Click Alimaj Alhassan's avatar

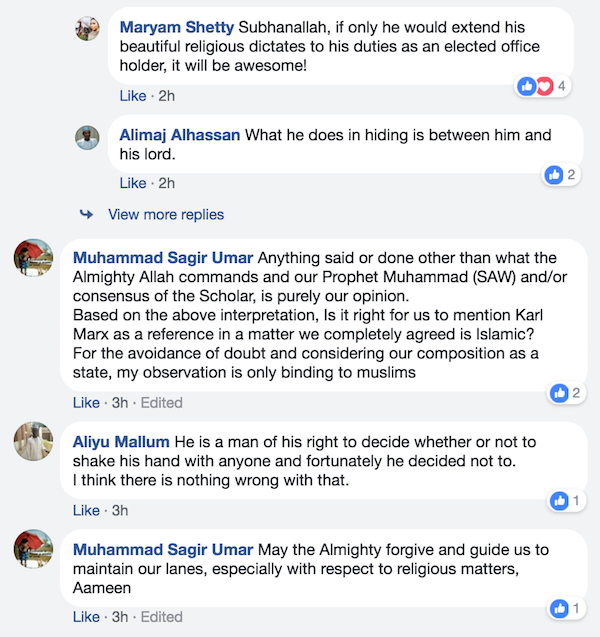click(87, 138)
